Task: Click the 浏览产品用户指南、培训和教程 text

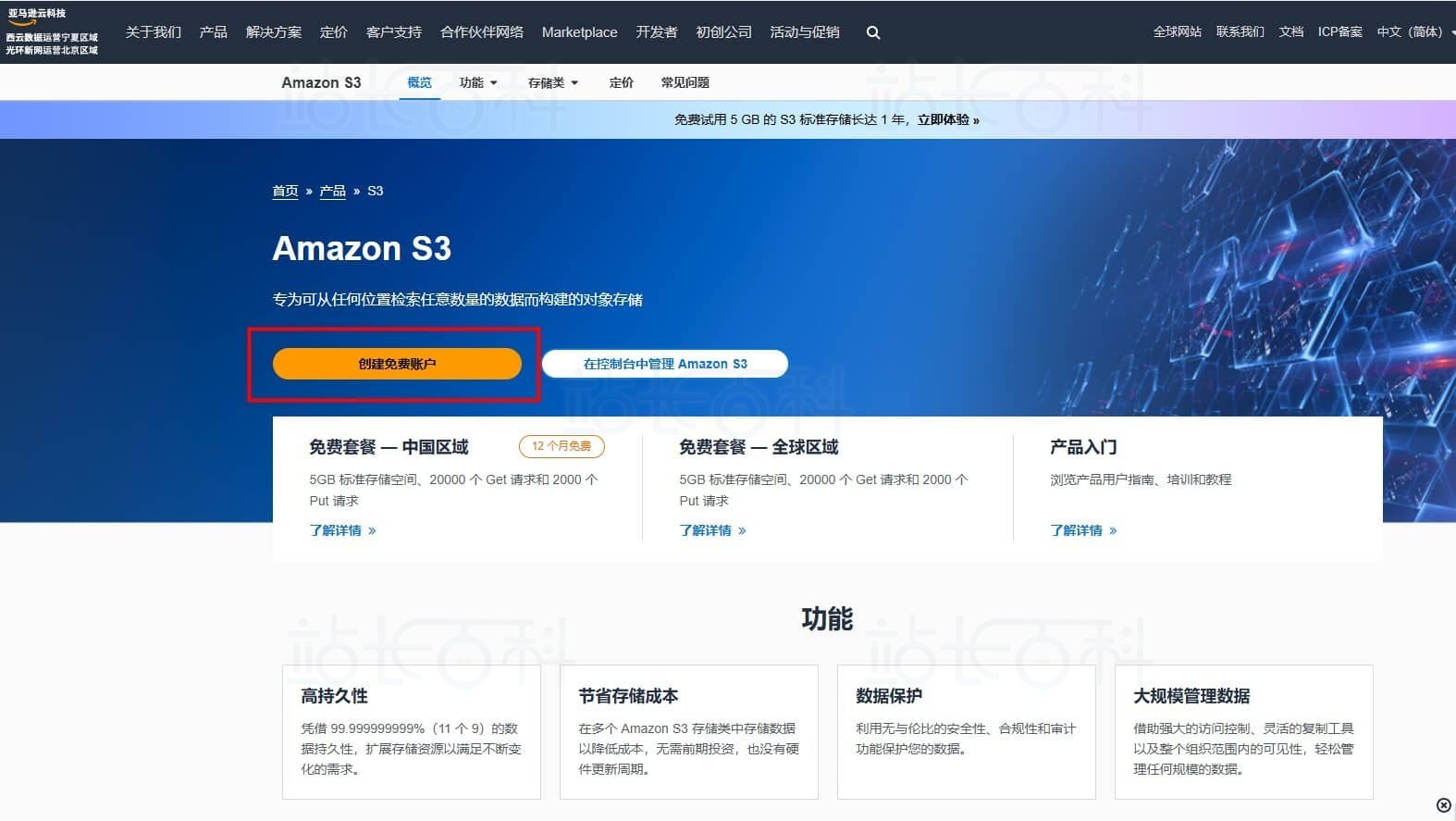Action: click(x=1141, y=479)
